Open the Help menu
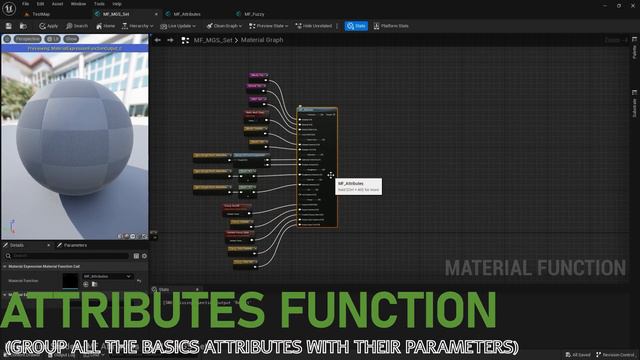Screen dimensions: 640x360 [x=117, y=4]
